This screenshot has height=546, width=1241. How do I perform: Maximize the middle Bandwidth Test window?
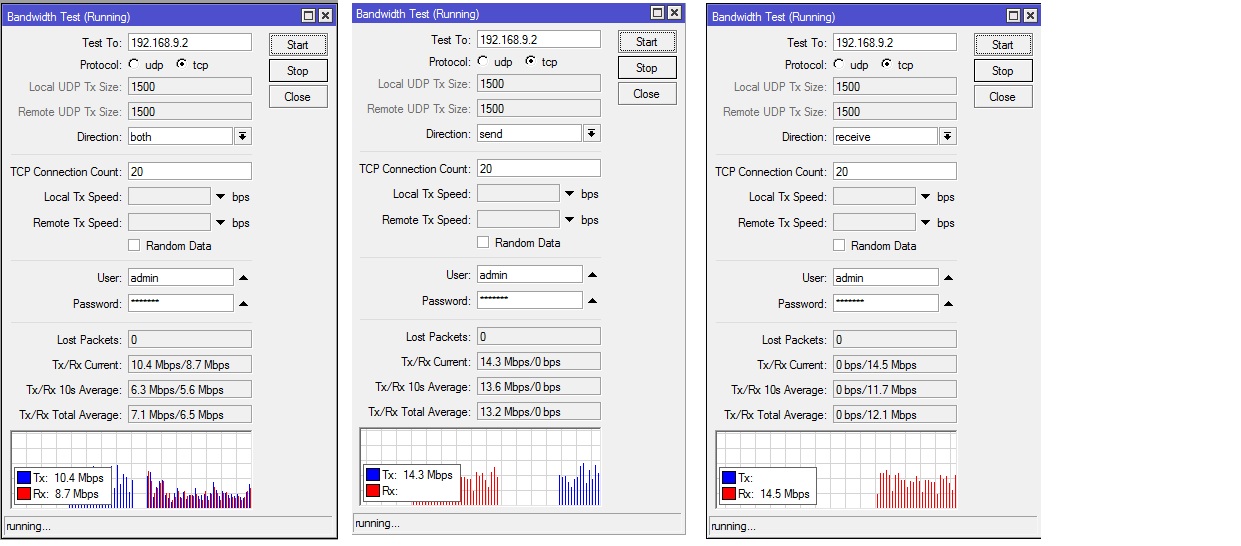pyautogui.click(x=658, y=13)
